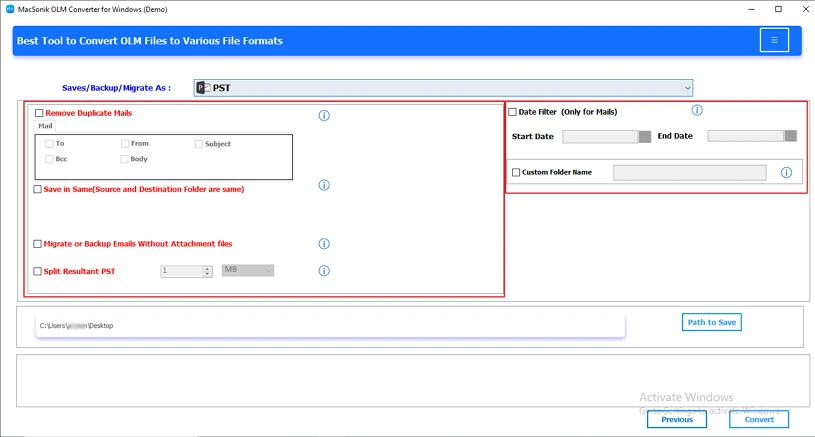Image resolution: width=815 pixels, height=437 pixels.
Task: Click the Start Date input field
Action: pos(600,137)
